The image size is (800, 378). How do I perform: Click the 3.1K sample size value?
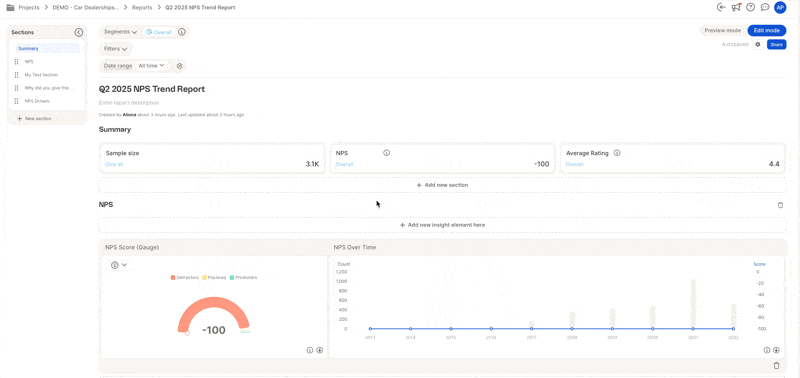click(312, 164)
